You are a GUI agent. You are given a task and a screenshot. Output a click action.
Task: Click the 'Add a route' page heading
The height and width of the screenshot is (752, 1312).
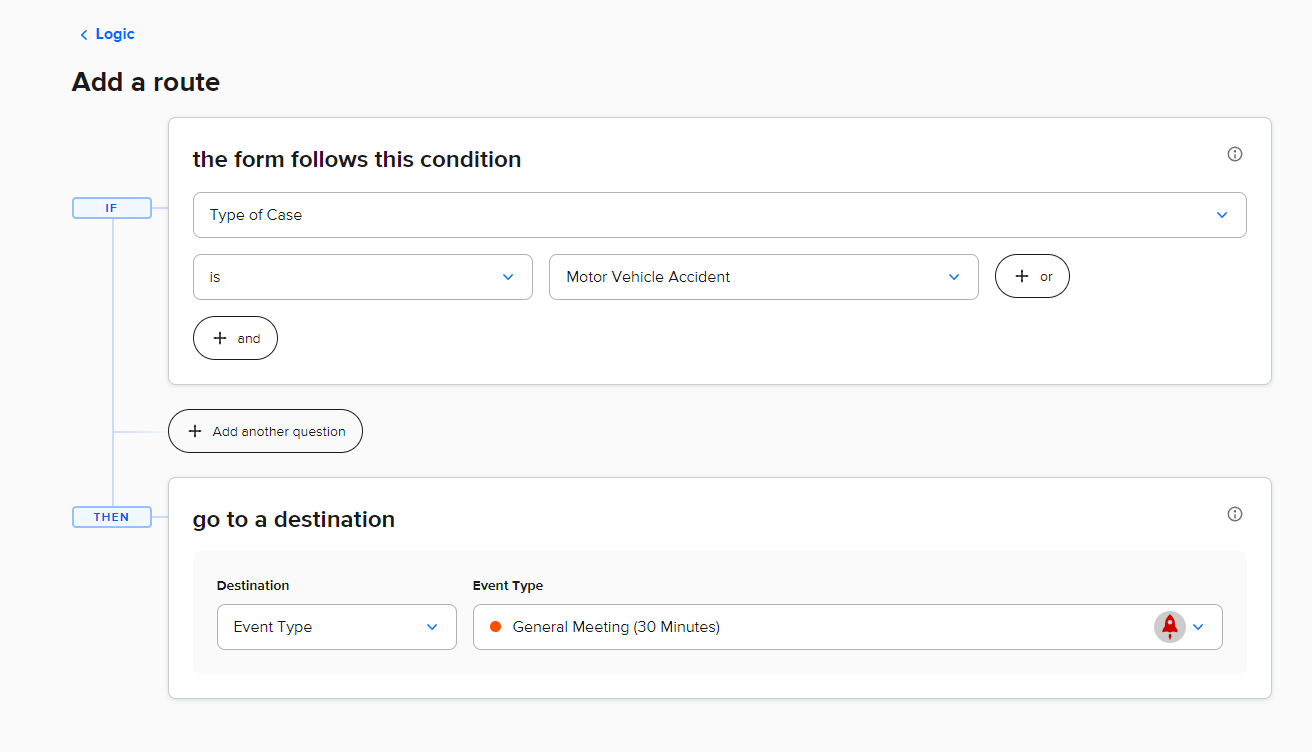coord(146,82)
